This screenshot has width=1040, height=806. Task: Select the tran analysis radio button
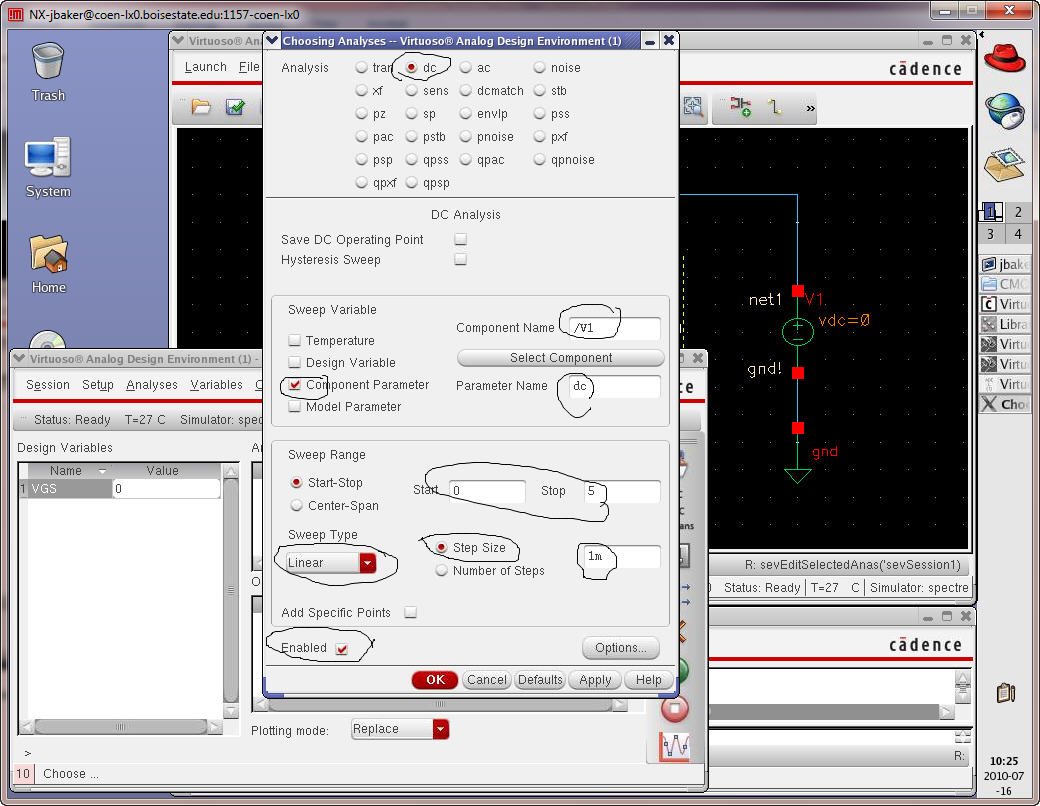pos(362,68)
